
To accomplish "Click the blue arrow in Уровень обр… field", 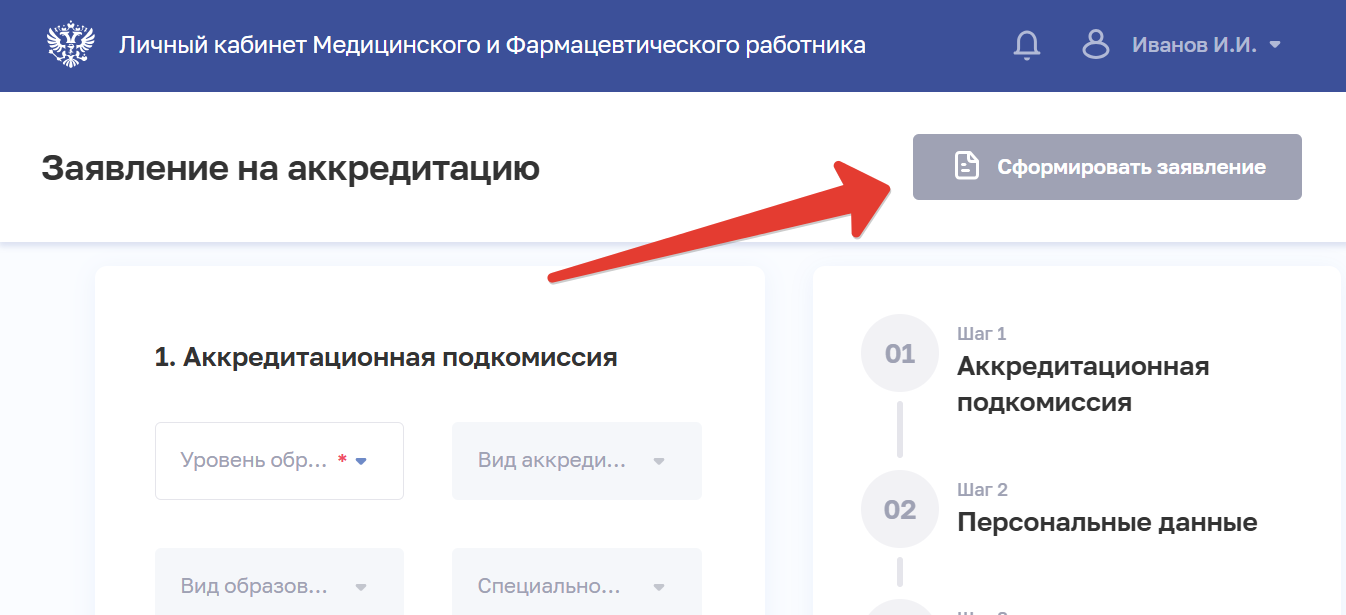I will 362,461.
